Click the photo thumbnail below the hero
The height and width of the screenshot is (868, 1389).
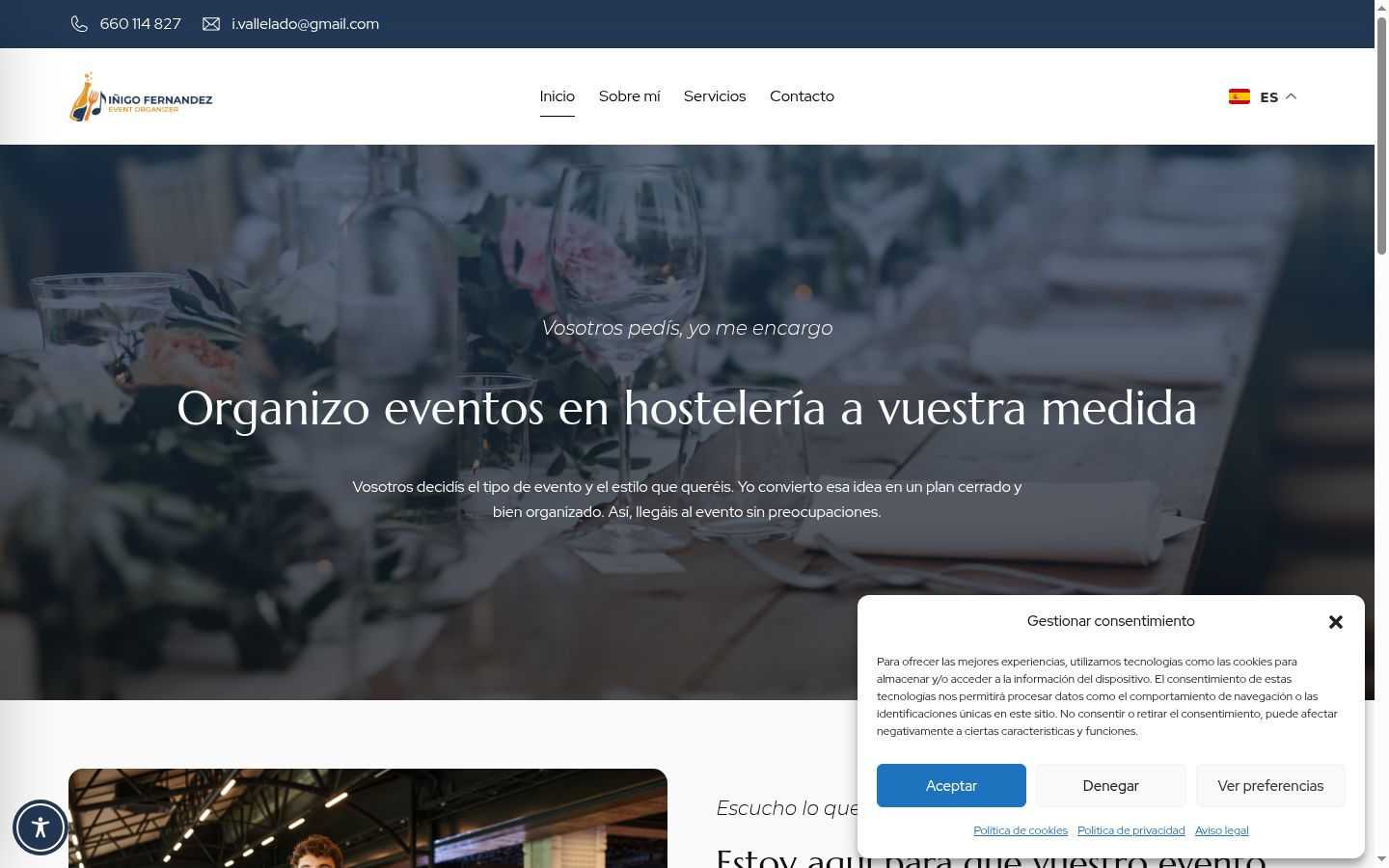368,818
